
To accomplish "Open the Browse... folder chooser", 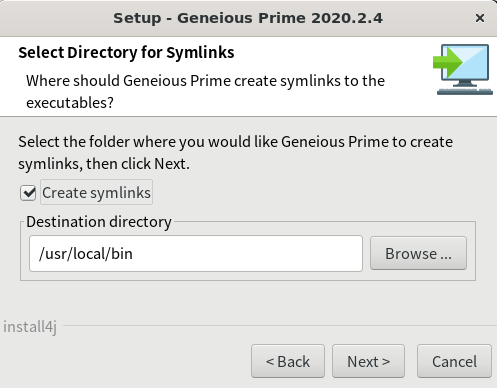I will pyautogui.click(x=418, y=253).
